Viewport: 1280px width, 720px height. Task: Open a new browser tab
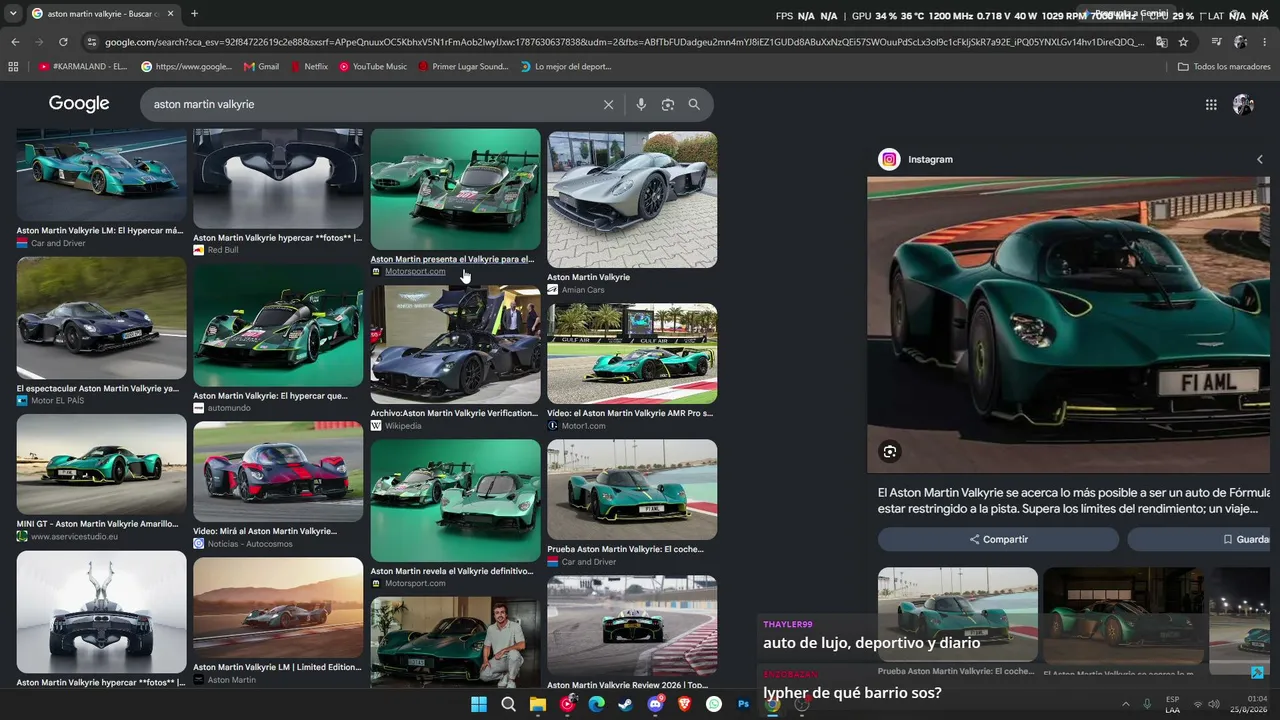pyautogui.click(x=194, y=14)
